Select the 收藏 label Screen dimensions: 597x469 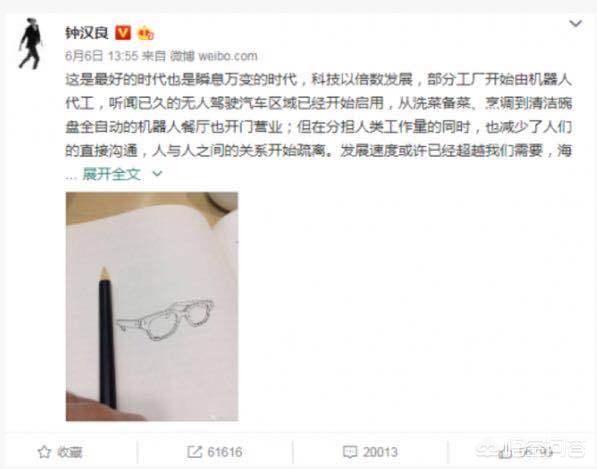[70, 452]
